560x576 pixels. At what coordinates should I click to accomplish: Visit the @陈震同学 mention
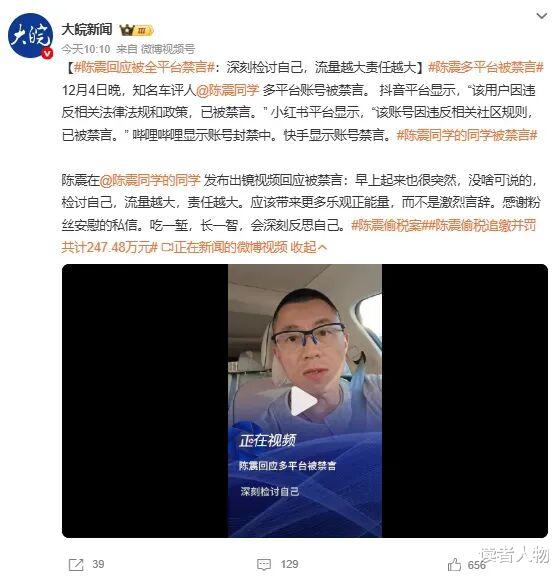coord(227,90)
